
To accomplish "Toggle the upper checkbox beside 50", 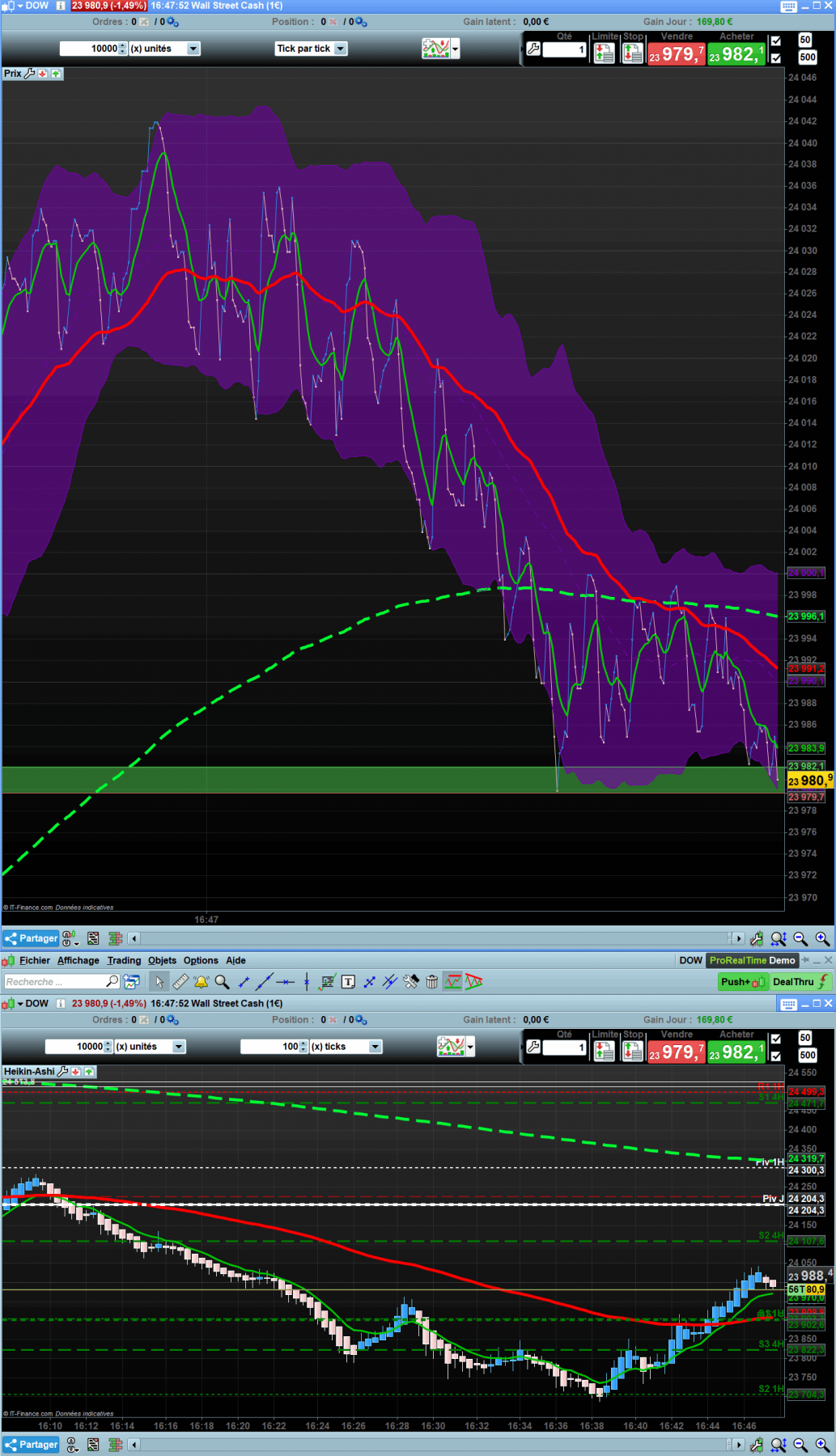I will click(776, 40).
